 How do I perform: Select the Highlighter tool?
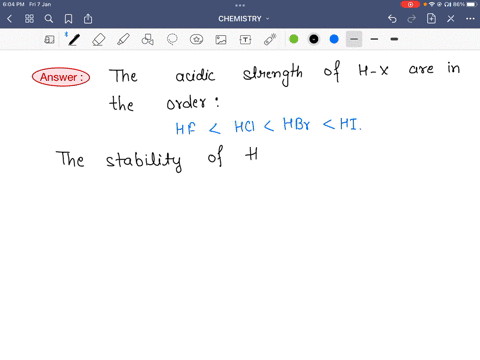click(123, 39)
